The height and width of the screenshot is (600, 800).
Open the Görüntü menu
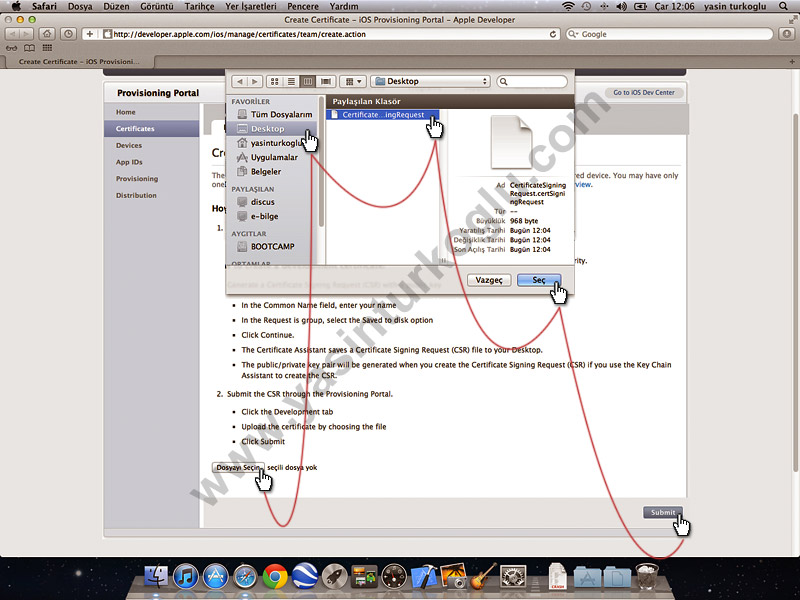[x=157, y=6]
